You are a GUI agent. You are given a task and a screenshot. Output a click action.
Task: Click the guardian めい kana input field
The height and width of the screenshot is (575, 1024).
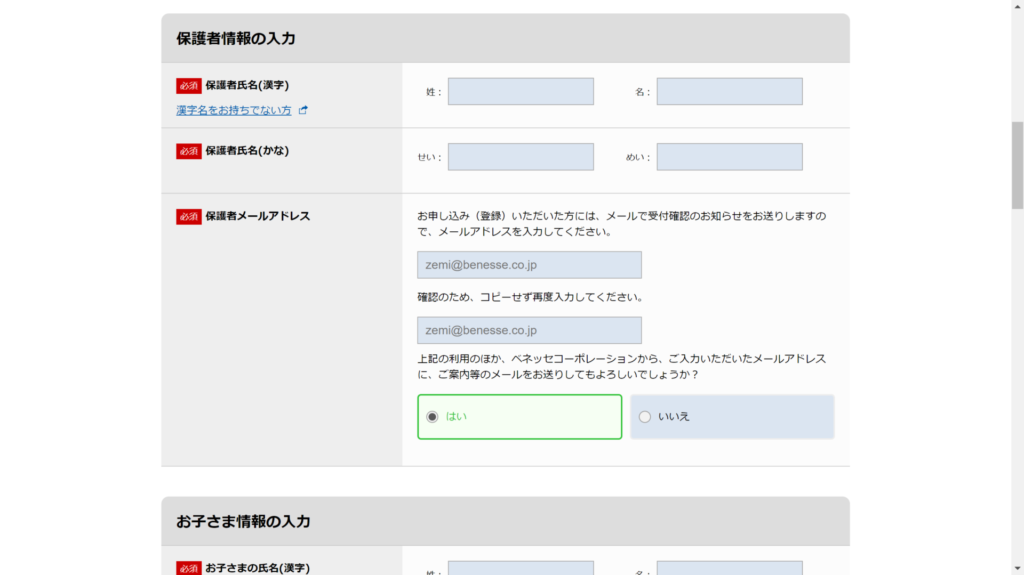coord(729,157)
